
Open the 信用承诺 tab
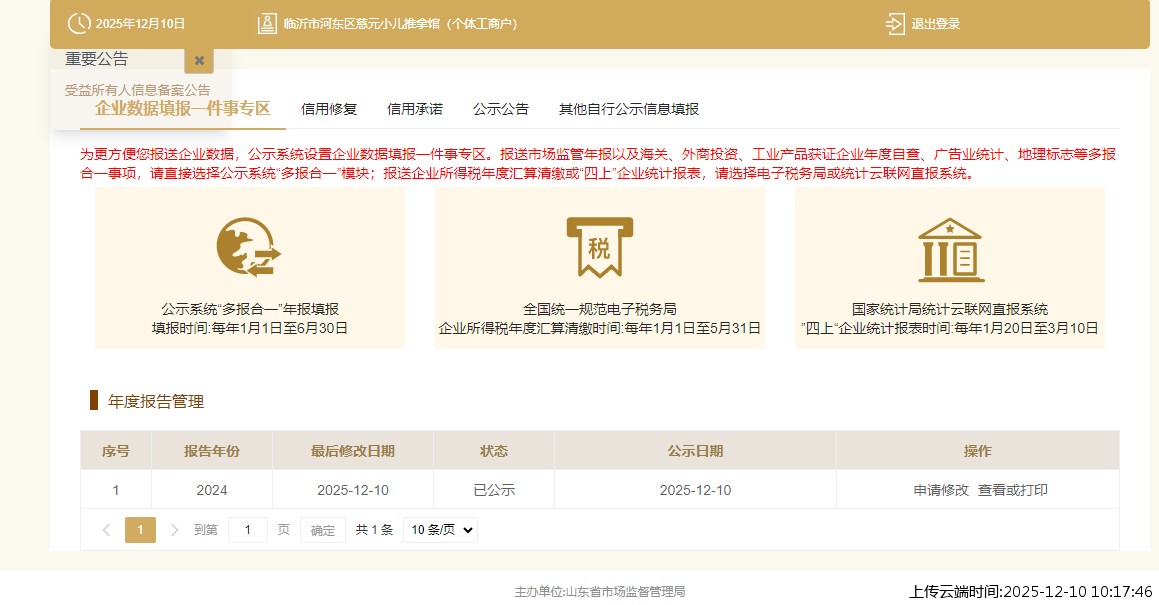[x=414, y=109]
